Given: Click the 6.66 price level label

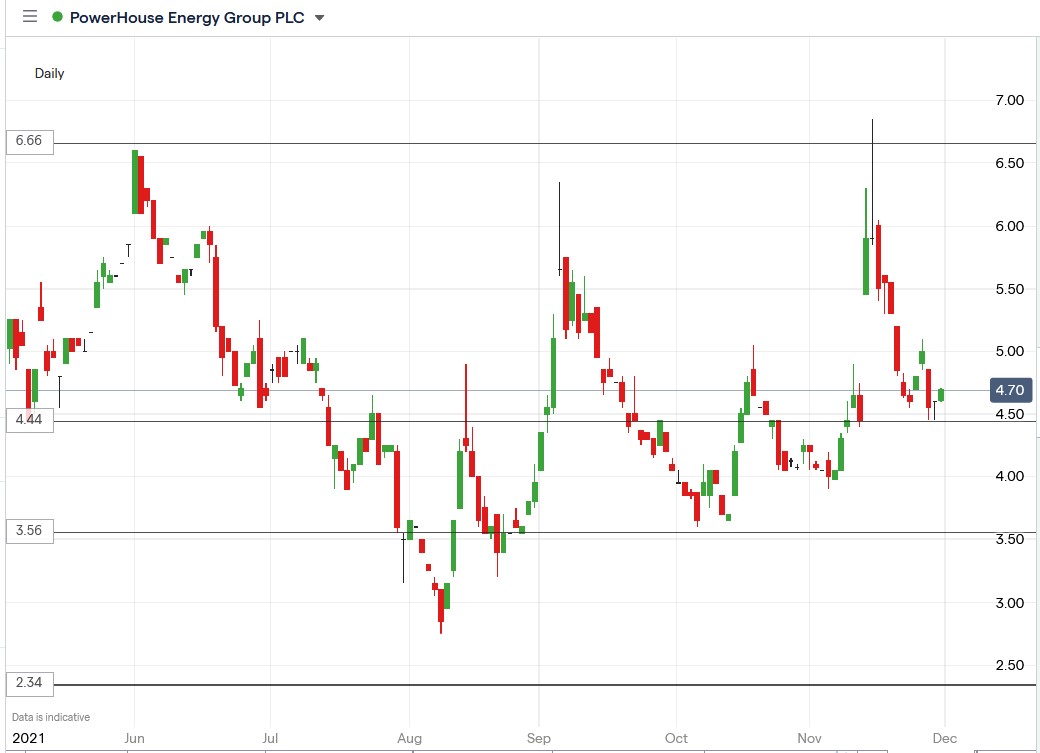Looking at the screenshot, I should pos(28,141).
